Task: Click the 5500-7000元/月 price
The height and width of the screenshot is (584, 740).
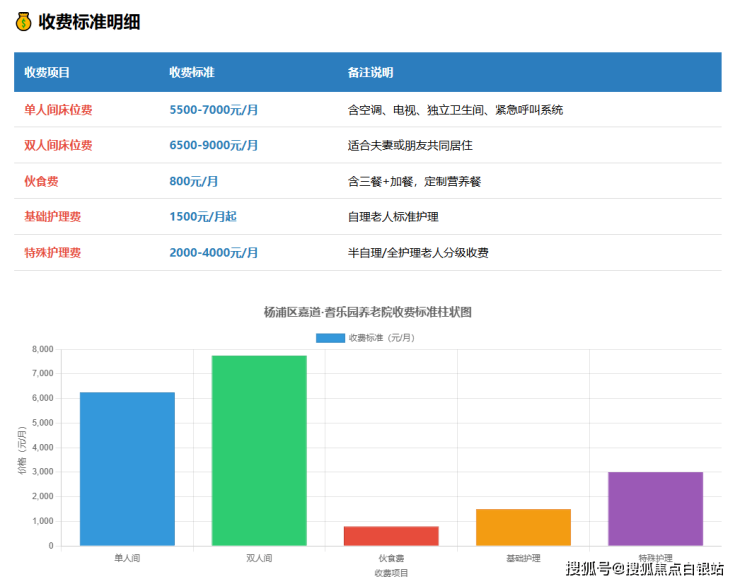Action: pos(213,110)
